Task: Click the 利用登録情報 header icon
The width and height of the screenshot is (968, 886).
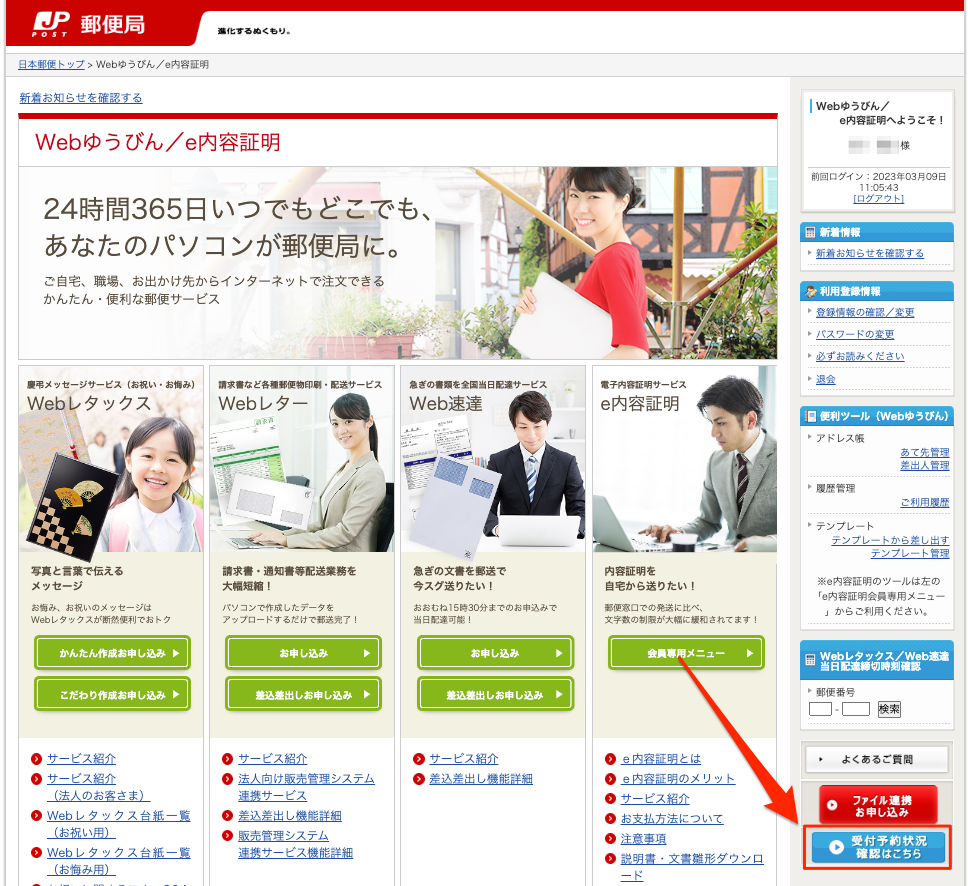Action: click(x=810, y=291)
